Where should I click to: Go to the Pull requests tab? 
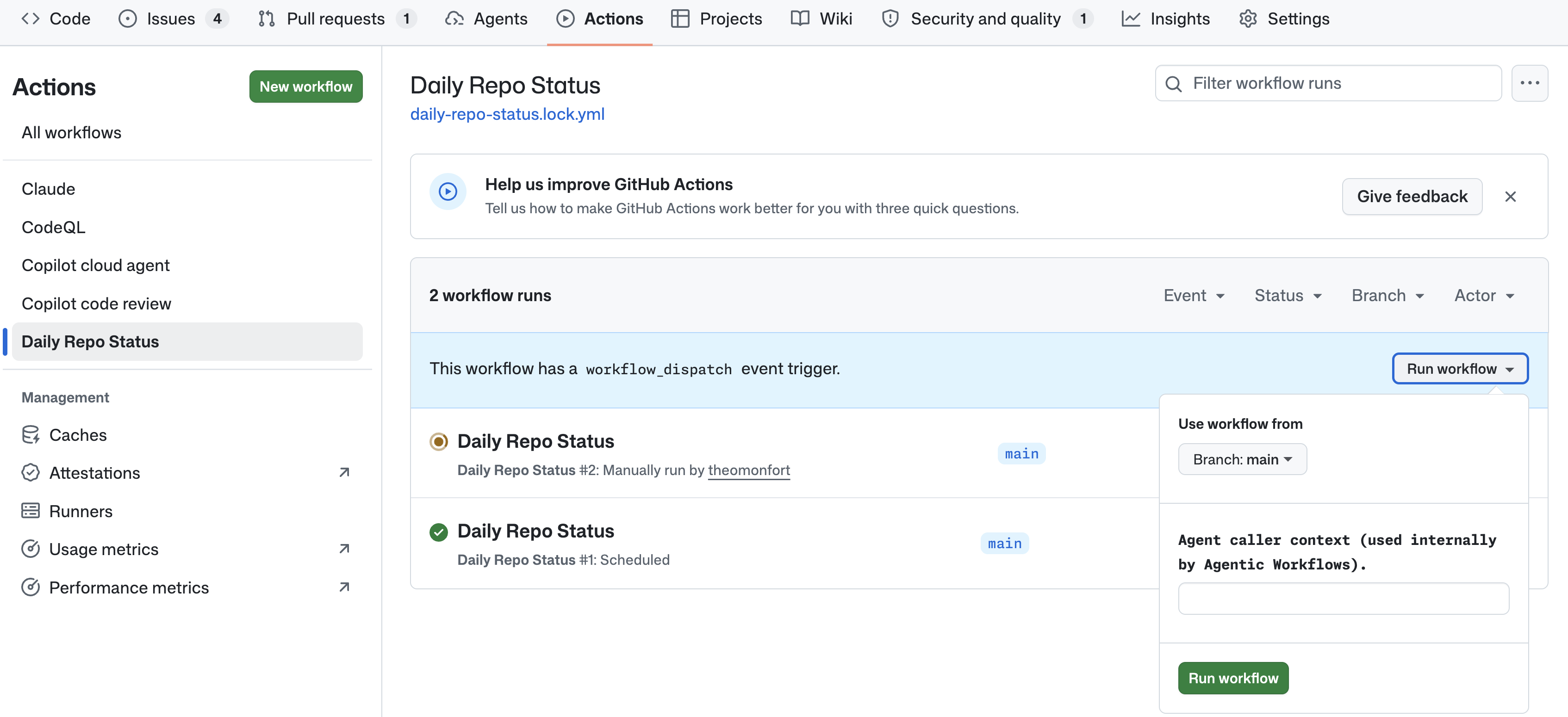[x=338, y=19]
